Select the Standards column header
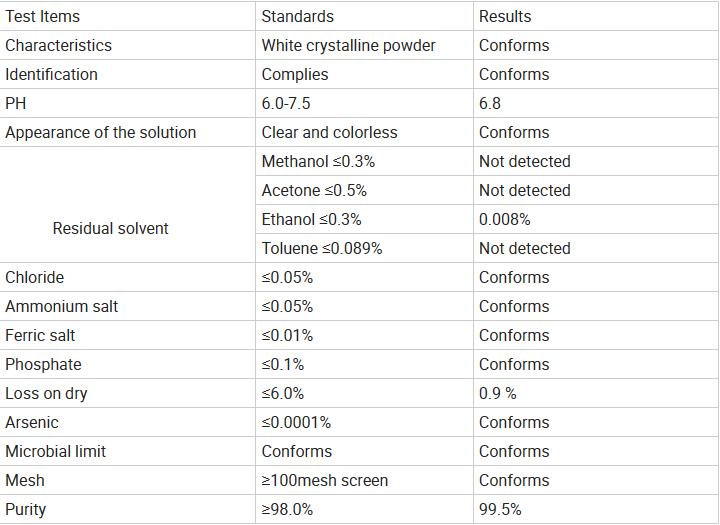This screenshot has height=525, width=720. [x=365, y=17]
